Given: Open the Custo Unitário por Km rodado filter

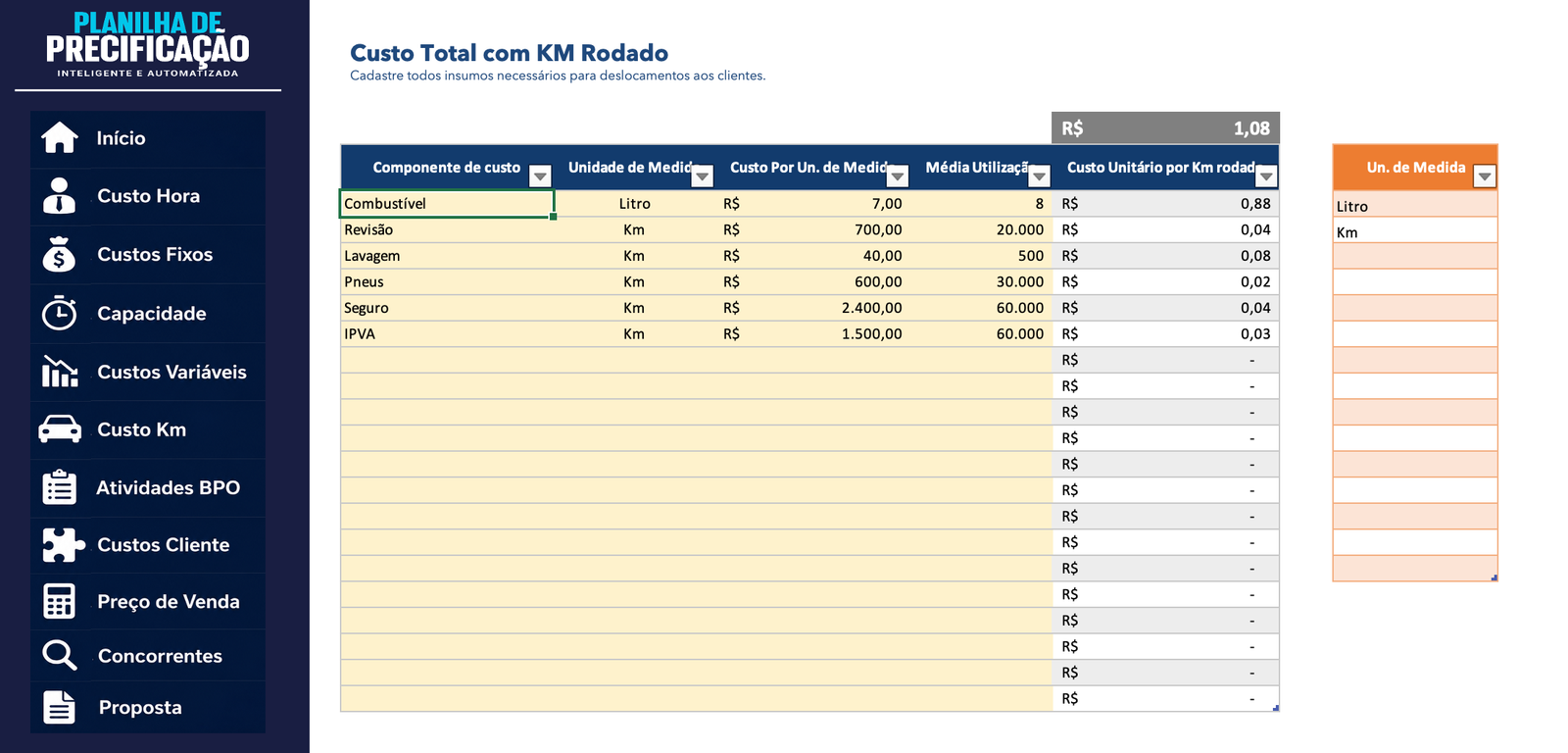Looking at the screenshot, I should tap(1266, 176).
